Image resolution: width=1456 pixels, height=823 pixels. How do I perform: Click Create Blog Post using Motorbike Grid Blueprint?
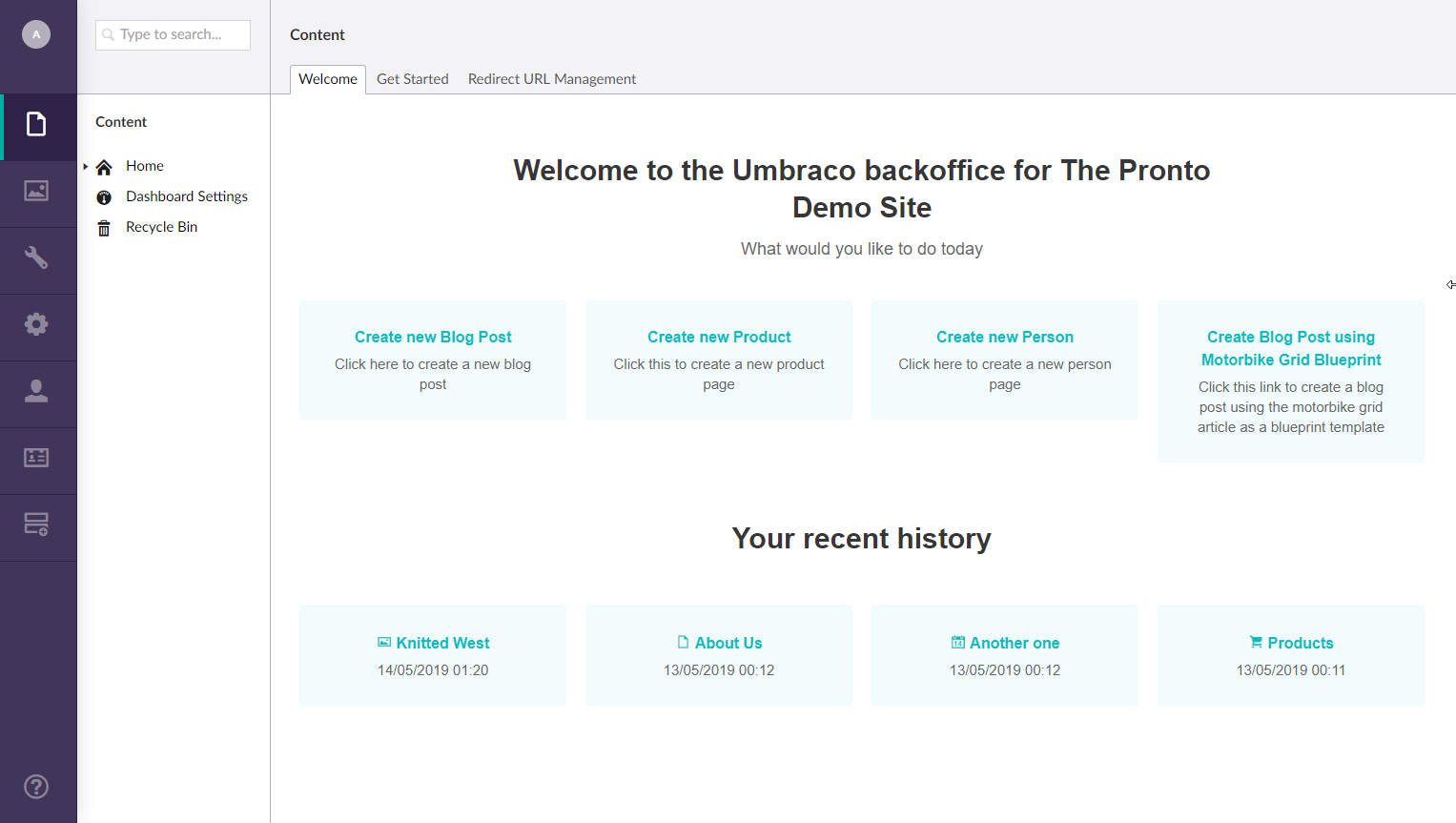[x=1291, y=348]
